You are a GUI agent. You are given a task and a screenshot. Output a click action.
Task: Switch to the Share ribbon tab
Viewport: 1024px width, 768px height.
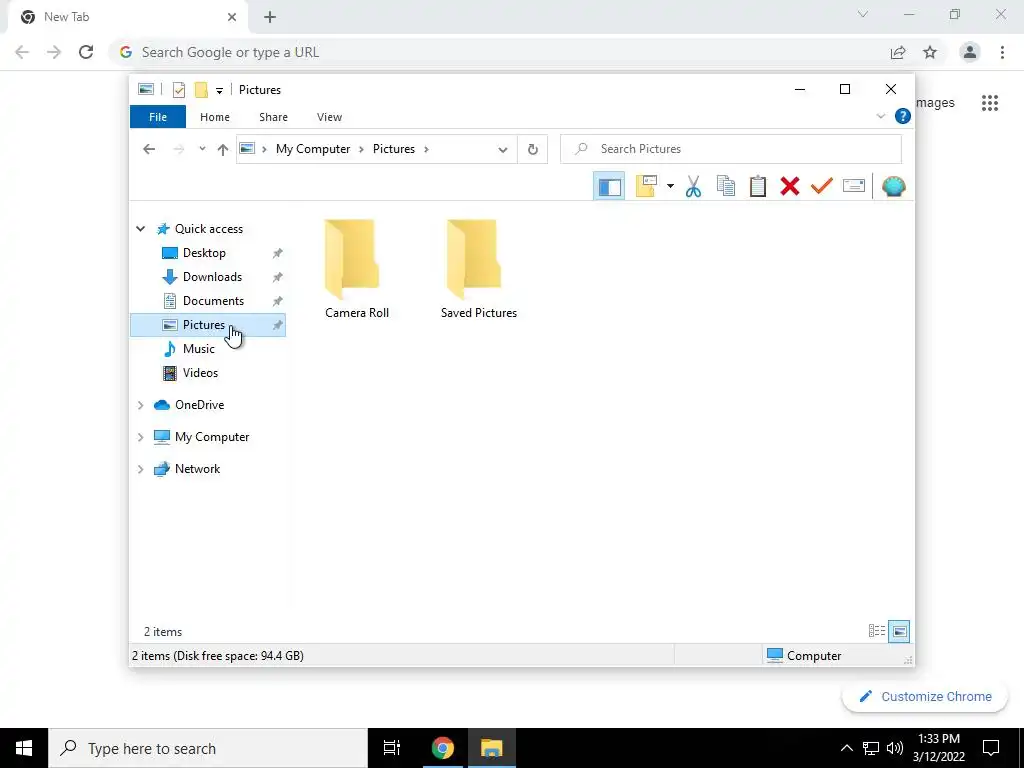273,117
